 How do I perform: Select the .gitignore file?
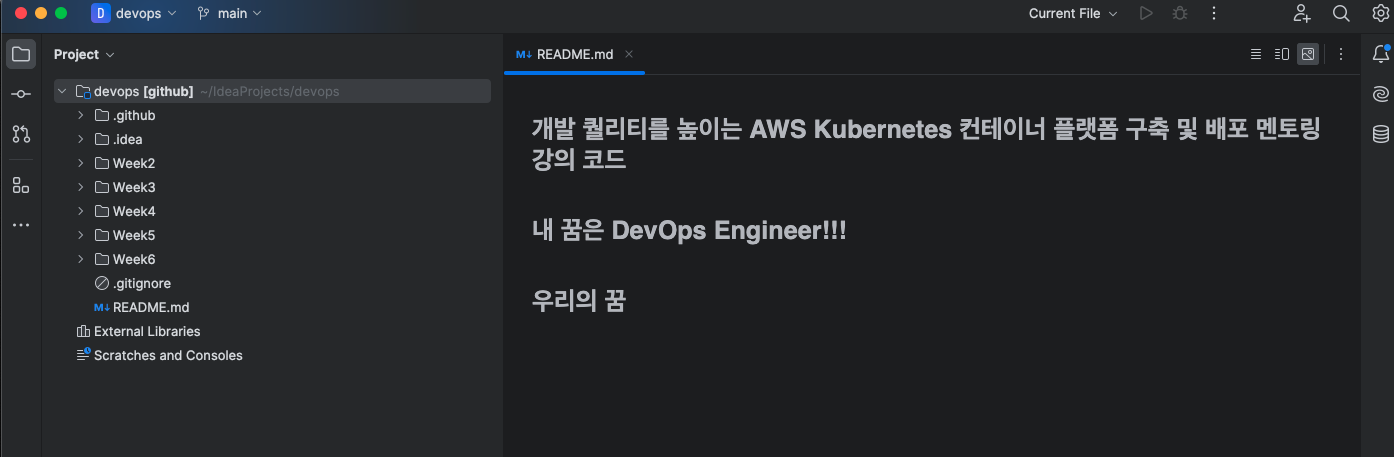click(x=142, y=283)
